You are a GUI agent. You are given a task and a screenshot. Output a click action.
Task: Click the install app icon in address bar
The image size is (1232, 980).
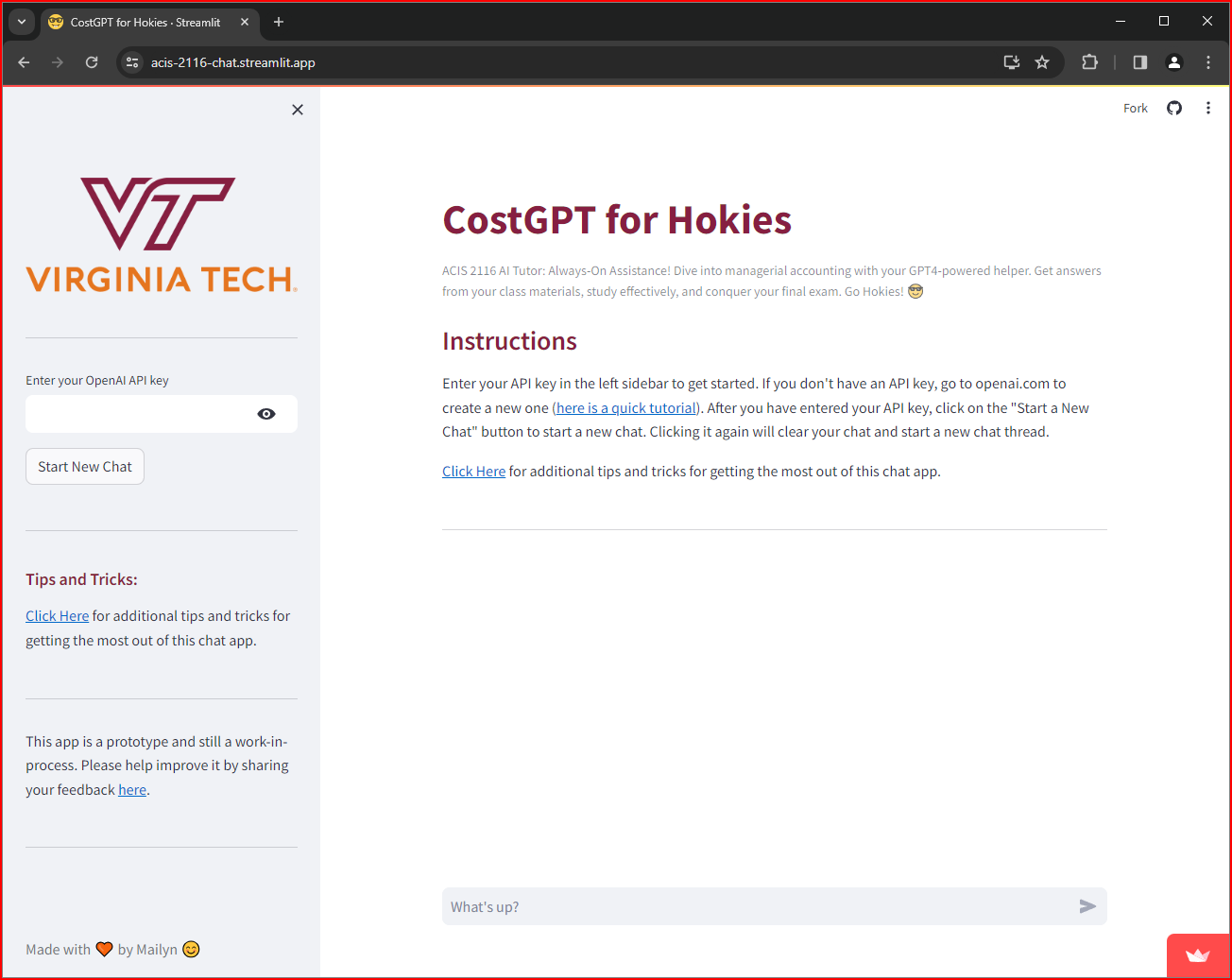coord(1011,62)
